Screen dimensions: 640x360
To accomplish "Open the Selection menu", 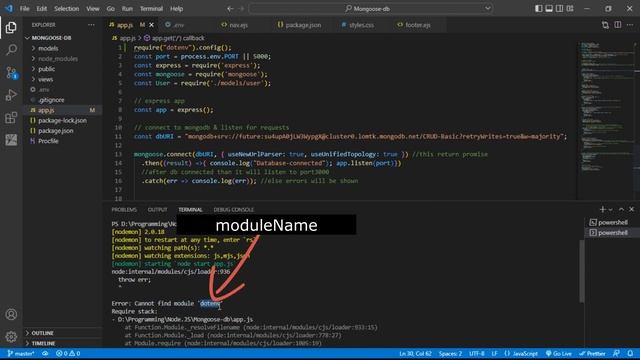I will coord(67,9).
